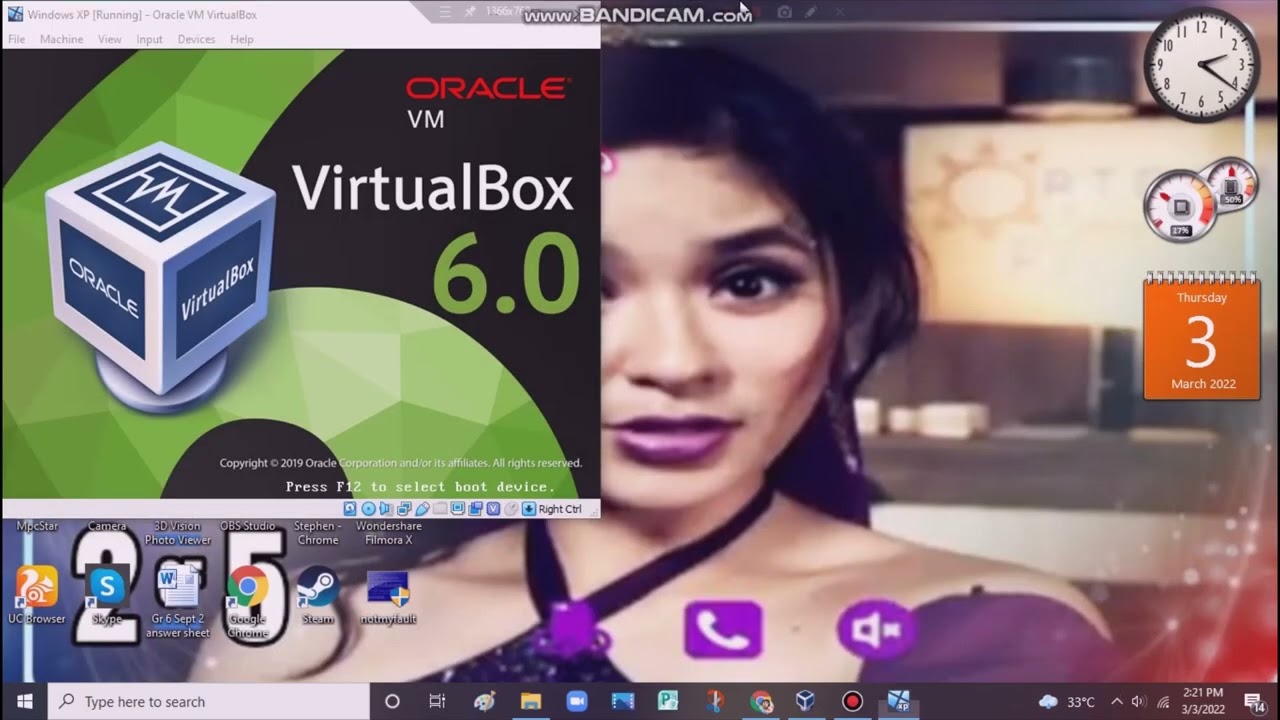Click the CPU meter desktop gadget
1280x720 pixels.
click(1199, 200)
